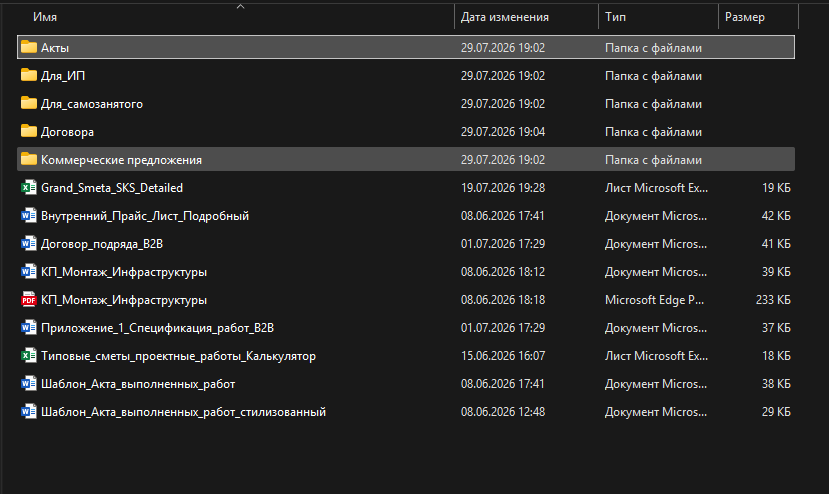Click the date 29.07.2026 19:04
This screenshot has width=829, height=494.
point(503,132)
